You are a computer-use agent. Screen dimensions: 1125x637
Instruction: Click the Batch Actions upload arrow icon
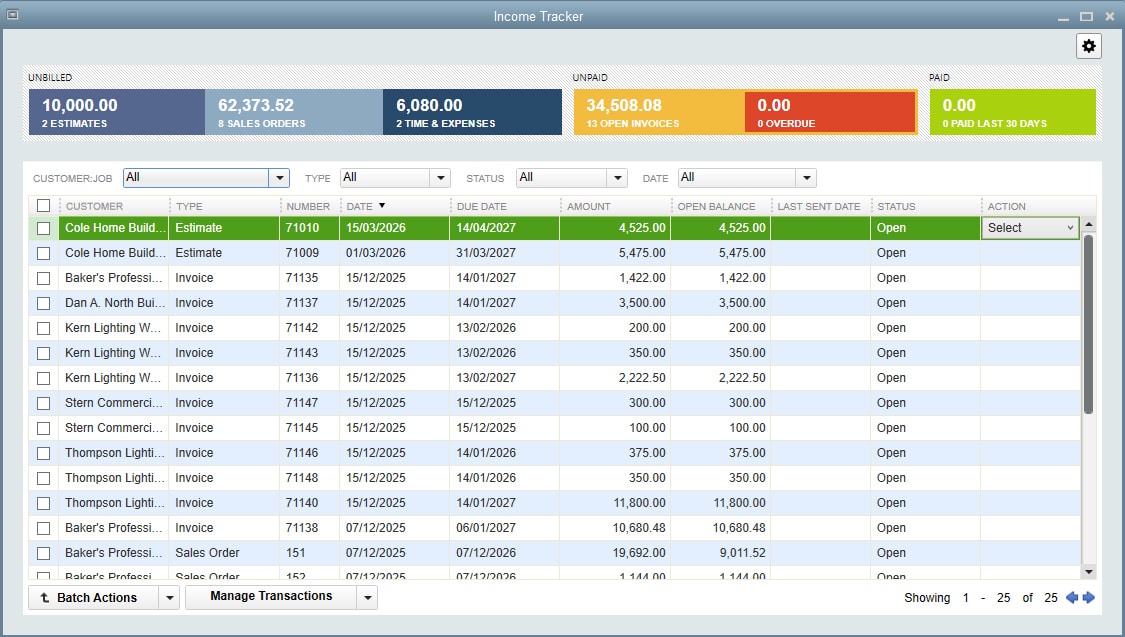[x=44, y=598]
